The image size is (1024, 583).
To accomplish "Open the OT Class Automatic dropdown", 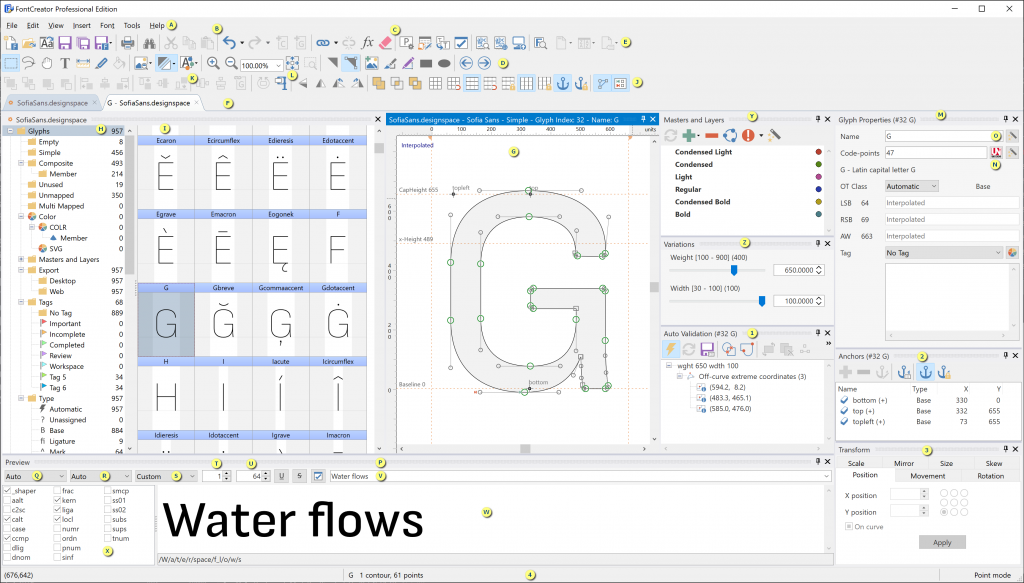I will point(912,186).
